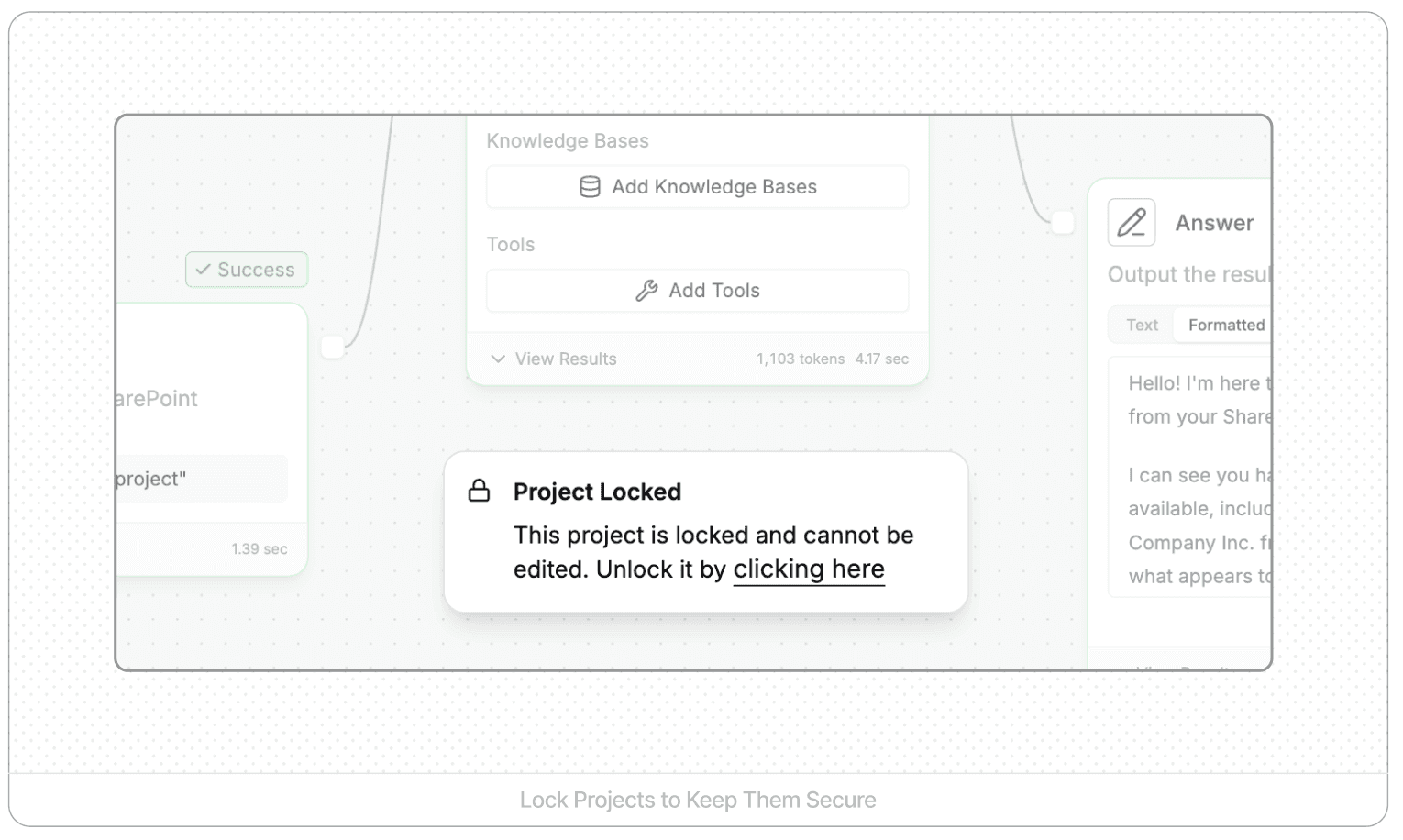Click the pencil icon on the Answer node
1403x840 pixels.
(x=1131, y=223)
